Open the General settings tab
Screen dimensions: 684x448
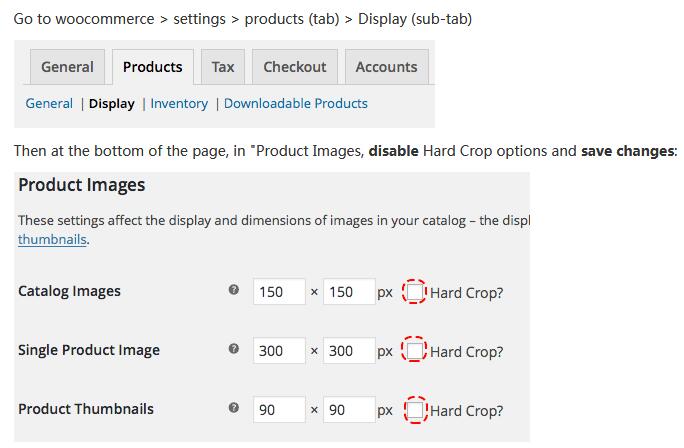[68, 67]
